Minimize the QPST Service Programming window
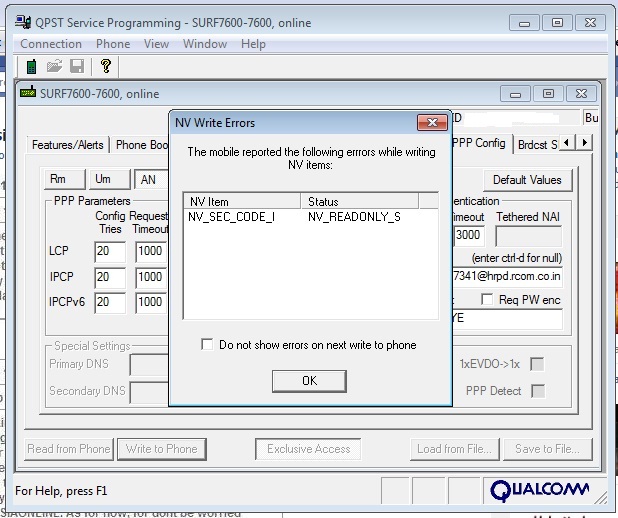 [524, 23]
